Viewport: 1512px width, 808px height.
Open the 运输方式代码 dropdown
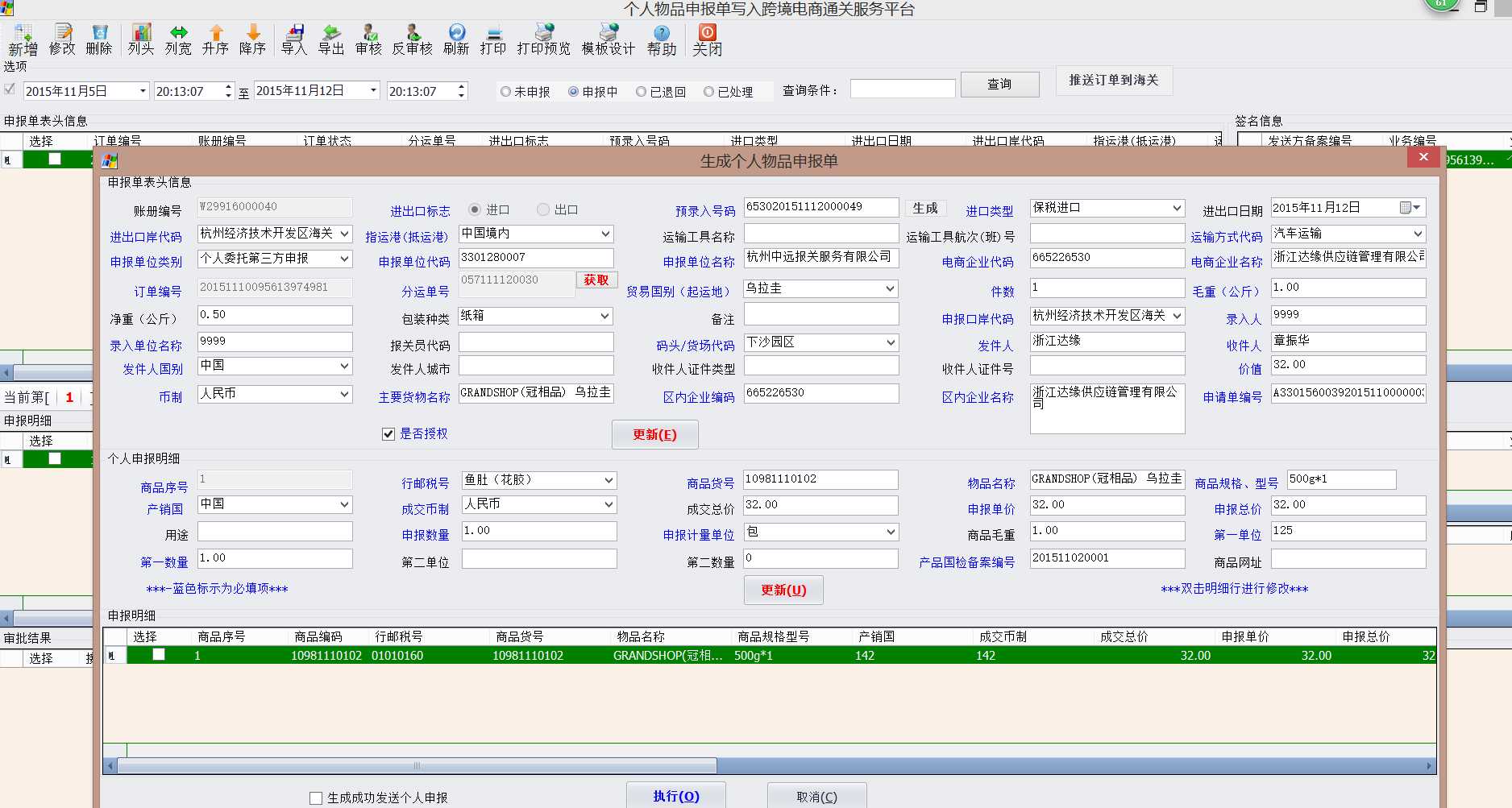[x=1419, y=234]
